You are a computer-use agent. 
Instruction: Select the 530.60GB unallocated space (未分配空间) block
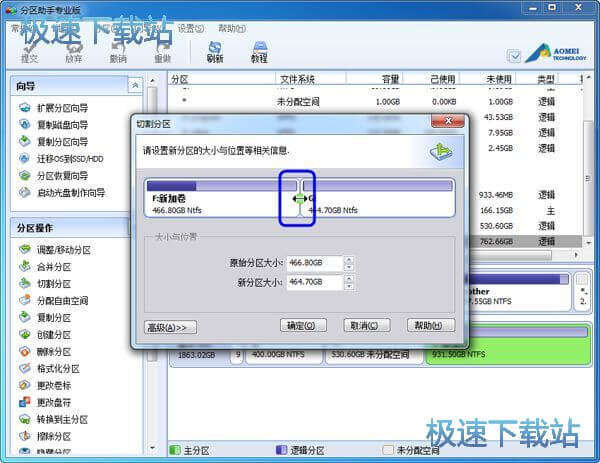[x=374, y=355]
